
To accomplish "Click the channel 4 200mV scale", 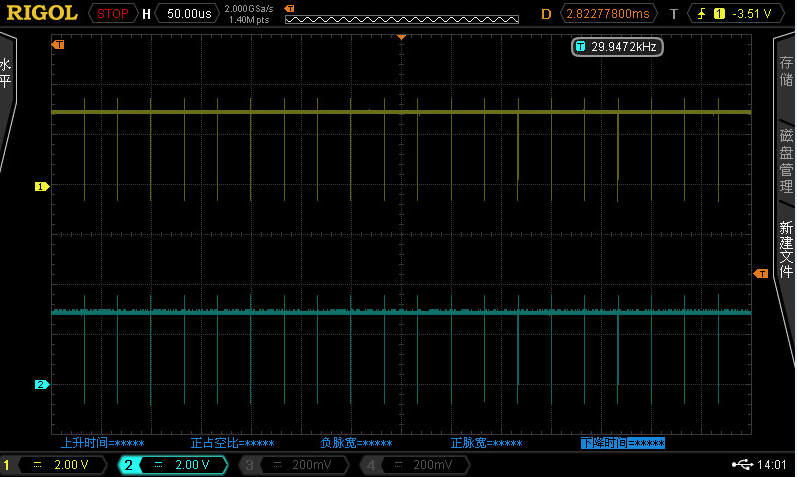I will pos(433,465).
